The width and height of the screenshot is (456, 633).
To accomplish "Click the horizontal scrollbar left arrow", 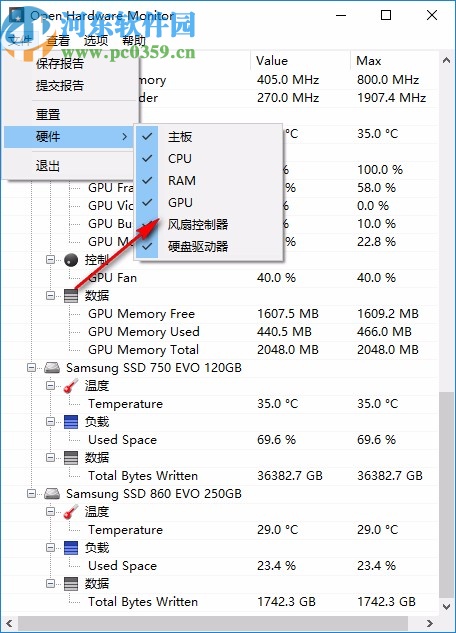I will [10, 624].
